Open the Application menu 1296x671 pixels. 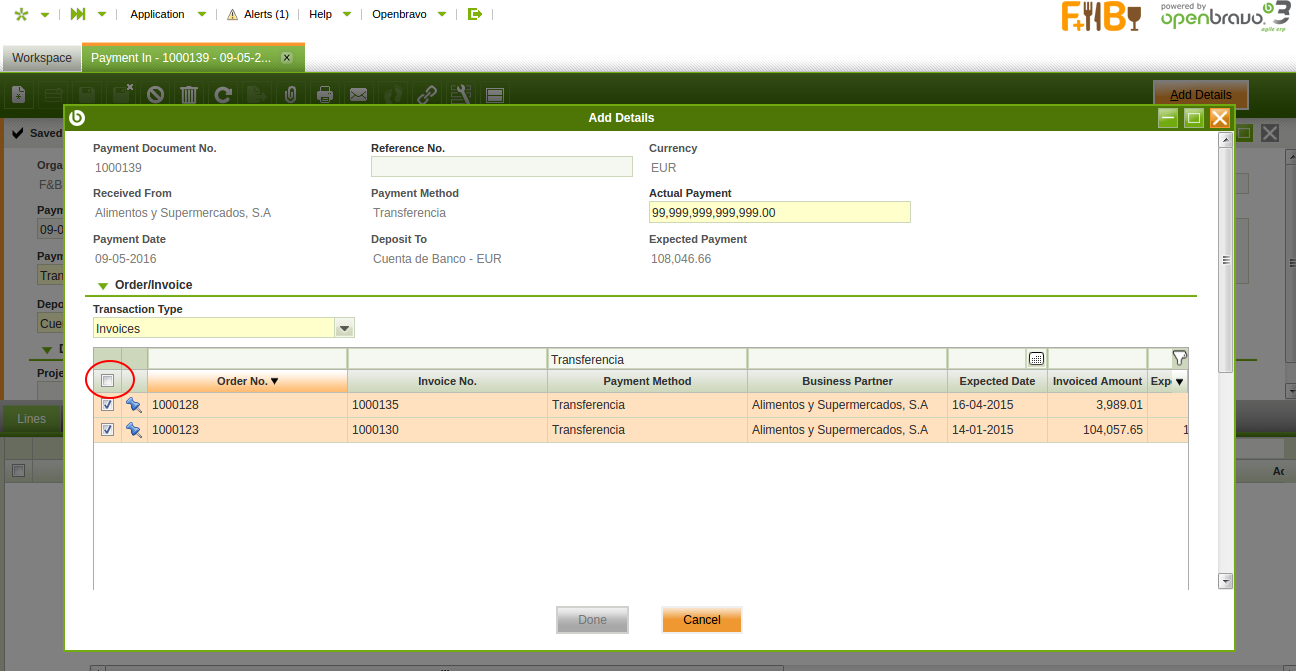(x=158, y=14)
